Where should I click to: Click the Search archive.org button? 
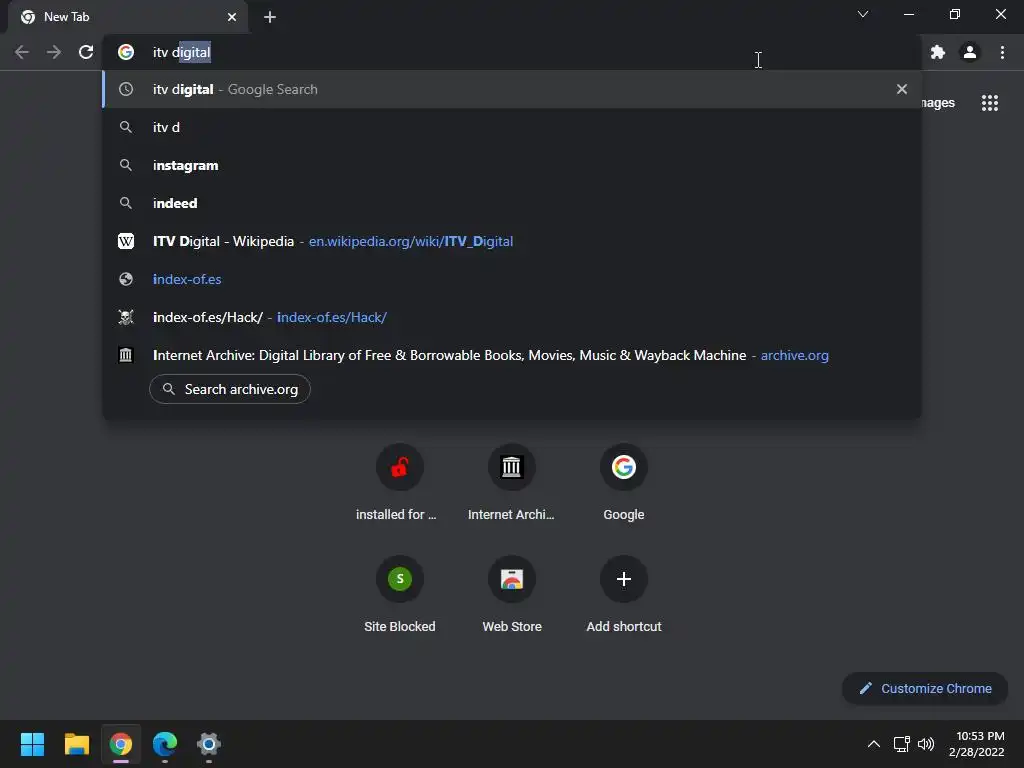[x=230, y=389]
